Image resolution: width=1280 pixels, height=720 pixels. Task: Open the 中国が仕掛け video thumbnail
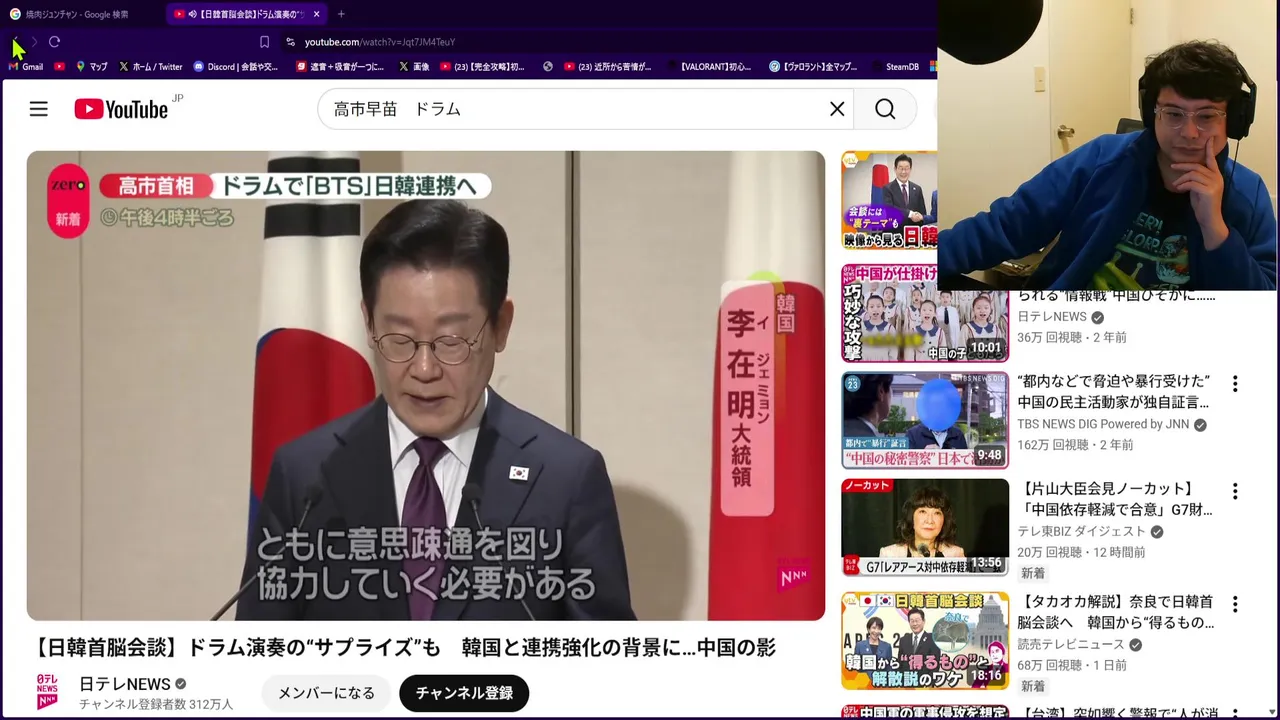tap(925, 313)
